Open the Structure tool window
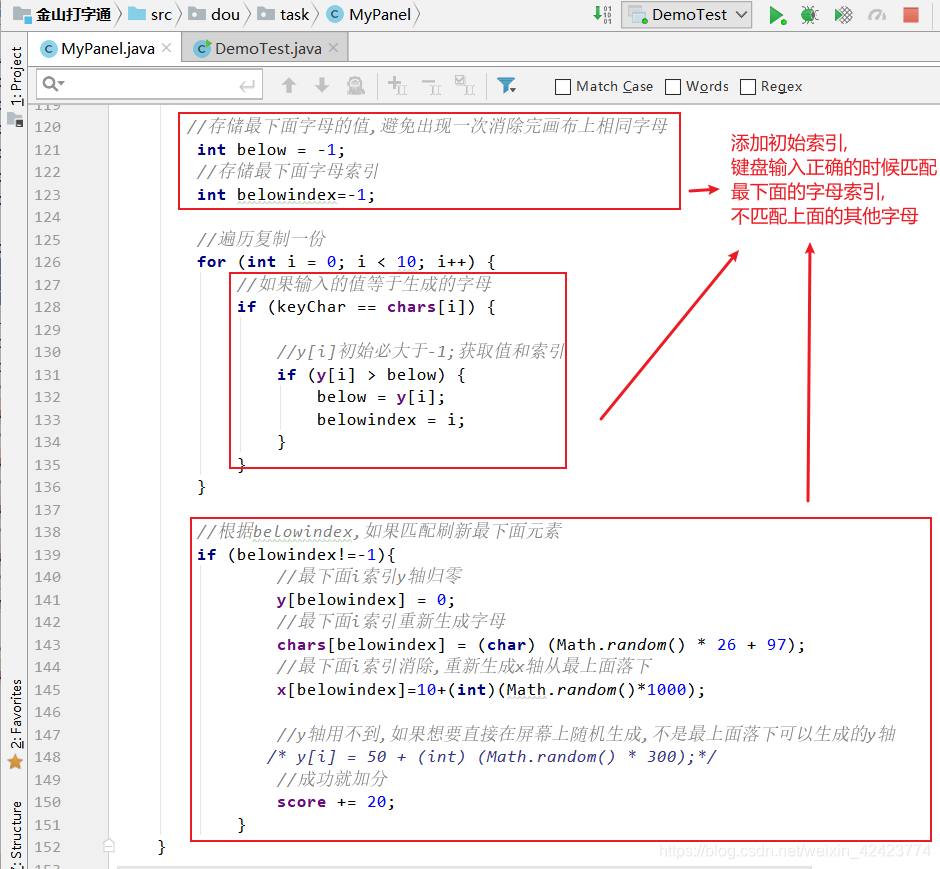 click(x=16, y=833)
